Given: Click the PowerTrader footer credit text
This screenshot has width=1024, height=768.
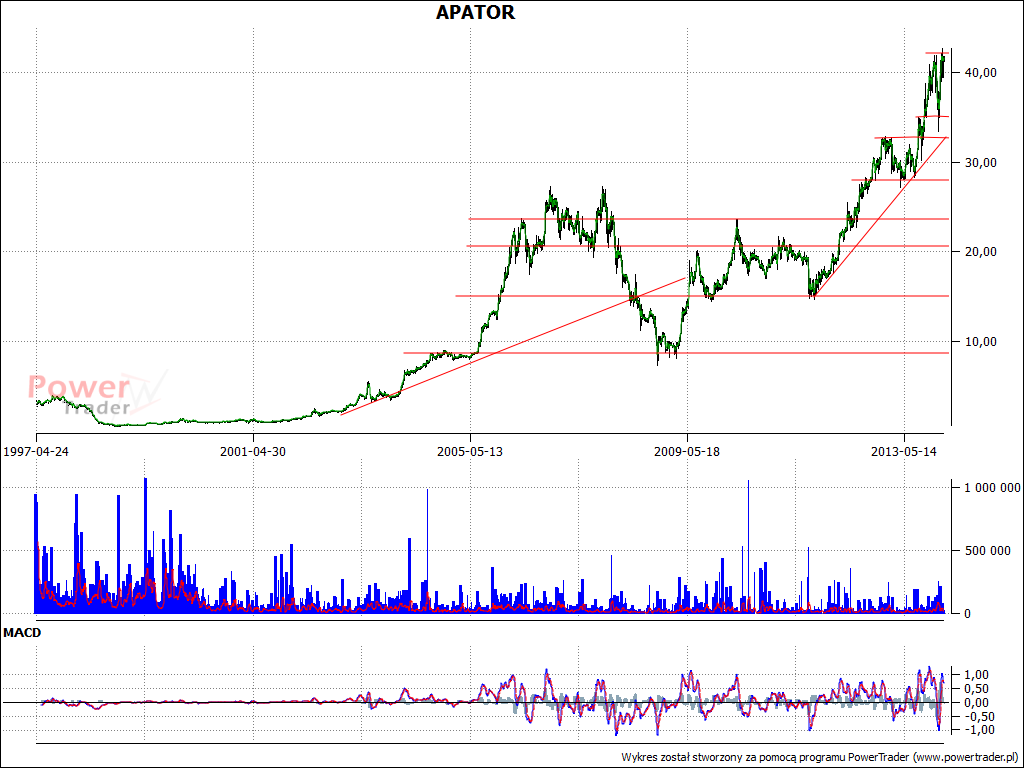Looking at the screenshot, I should click(x=820, y=758).
